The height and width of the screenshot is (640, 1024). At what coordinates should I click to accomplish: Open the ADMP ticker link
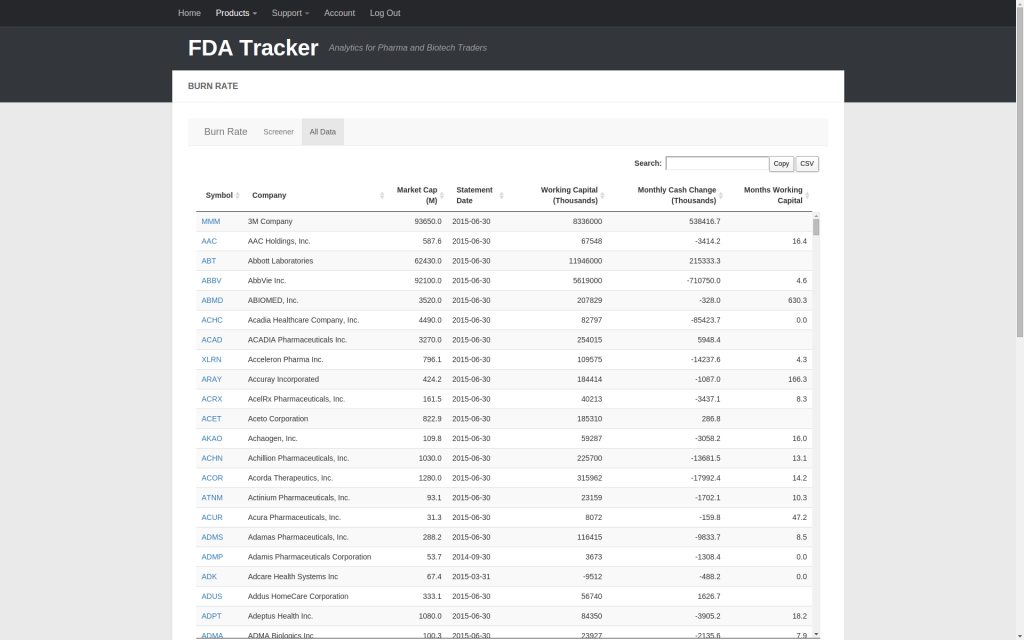pyautogui.click(x=212, y=557)
